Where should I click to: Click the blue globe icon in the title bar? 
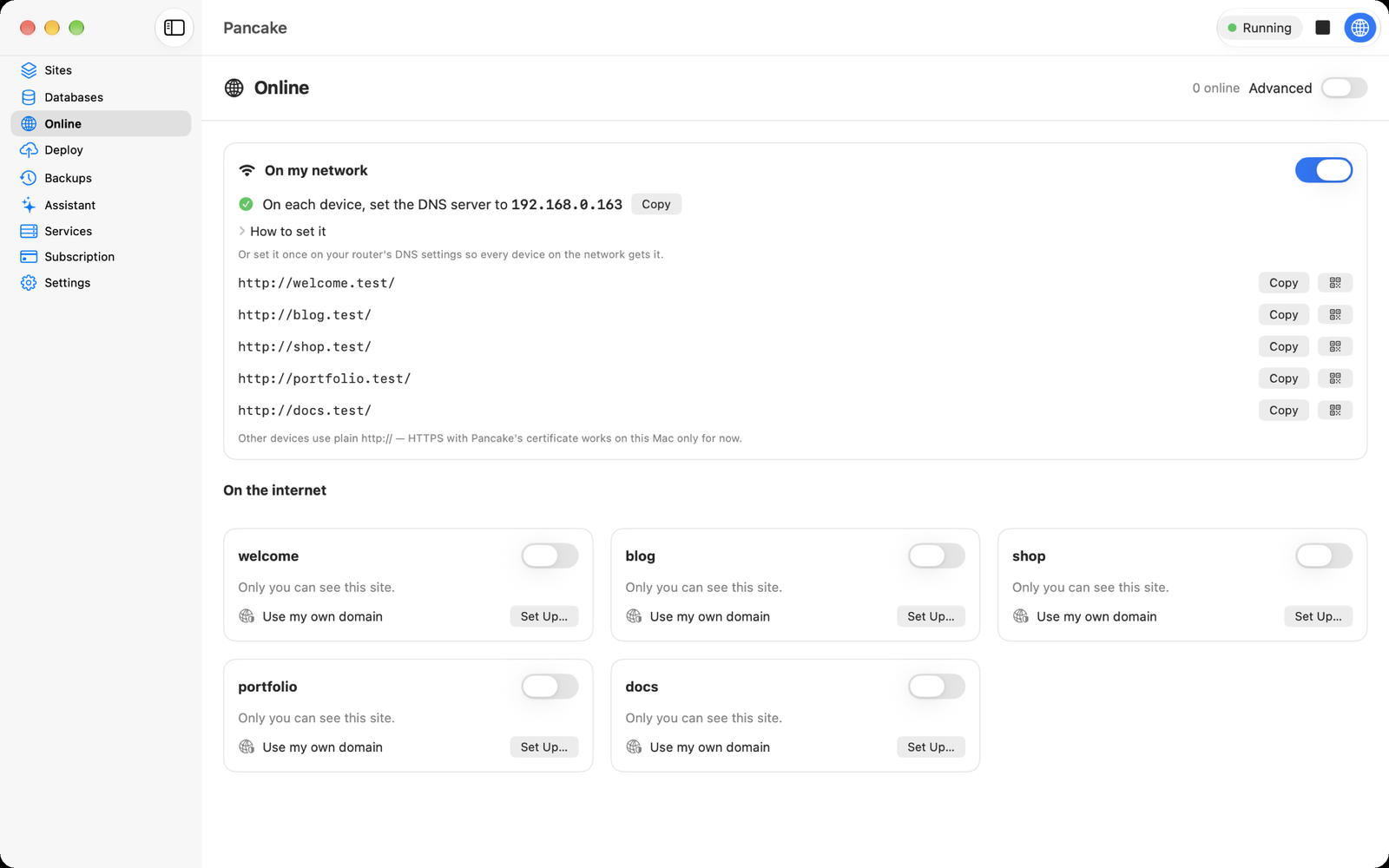click(1359, 28)
